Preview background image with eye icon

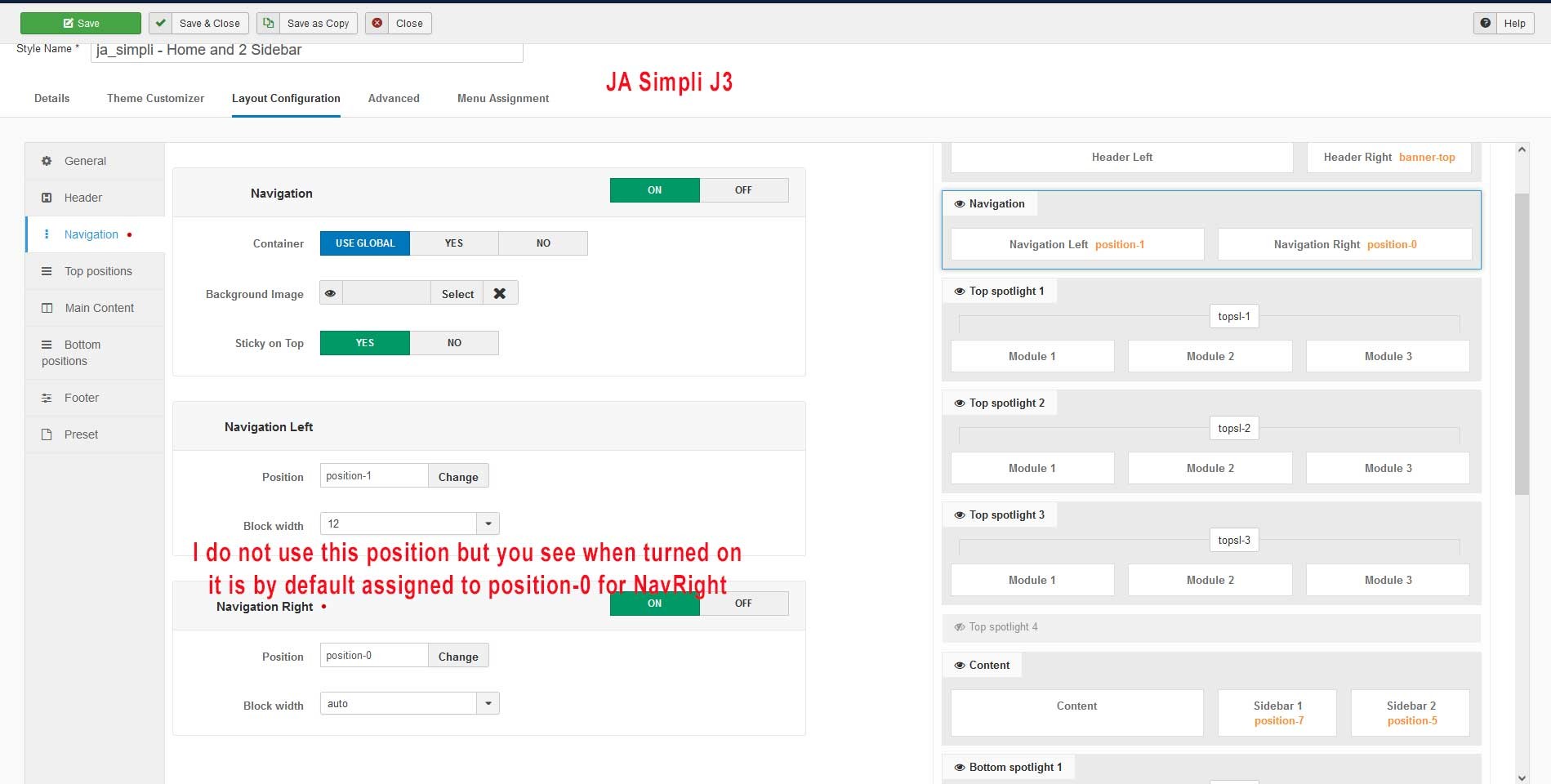pos(331,293)
